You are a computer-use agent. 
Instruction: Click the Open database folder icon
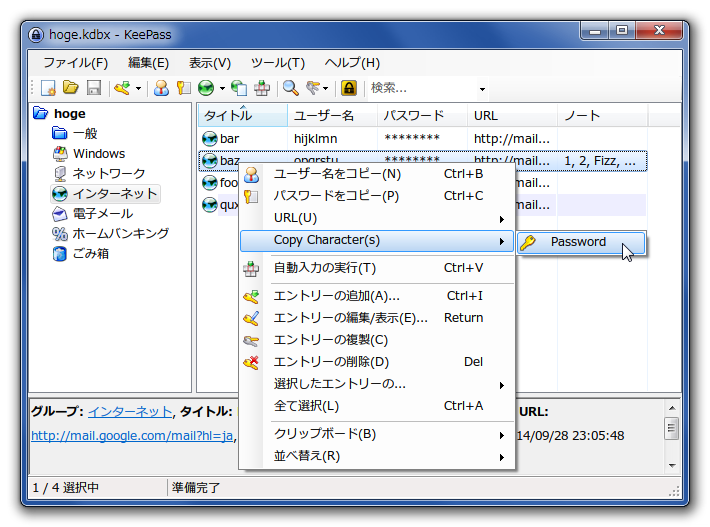pos(71,87)
